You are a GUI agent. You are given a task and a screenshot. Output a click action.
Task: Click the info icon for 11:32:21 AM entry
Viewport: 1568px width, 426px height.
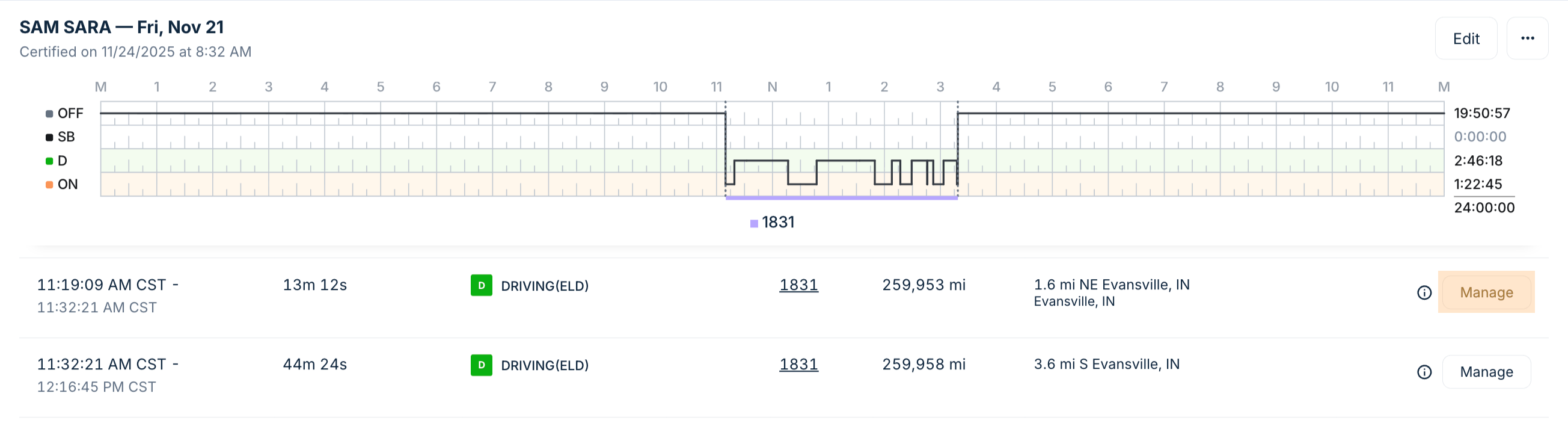pyautogui.click(x=1424, y=372)
